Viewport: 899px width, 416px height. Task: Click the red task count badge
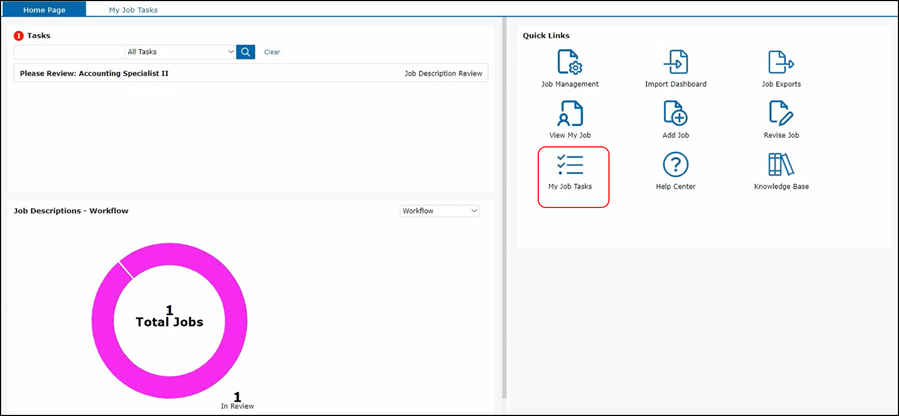[x=18, y=36]
